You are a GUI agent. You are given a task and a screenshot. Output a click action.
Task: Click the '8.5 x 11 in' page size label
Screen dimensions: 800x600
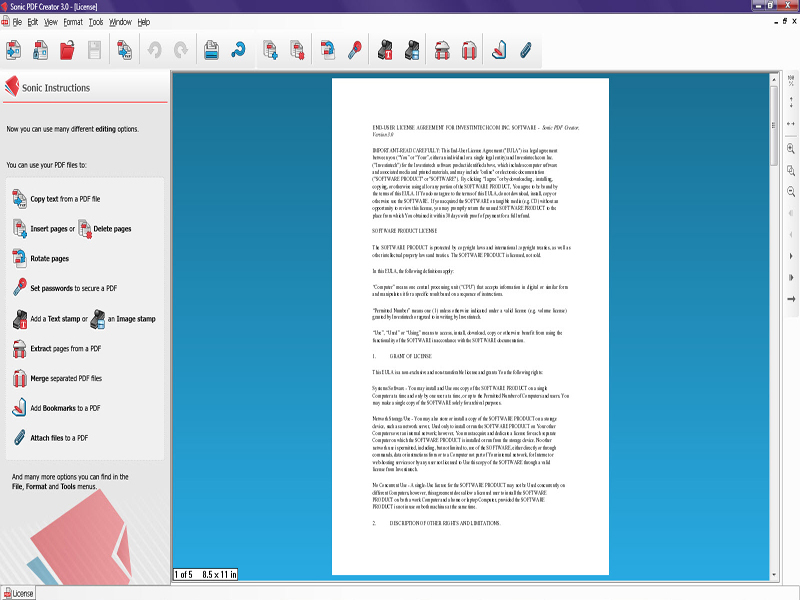(x=219, y=574)
